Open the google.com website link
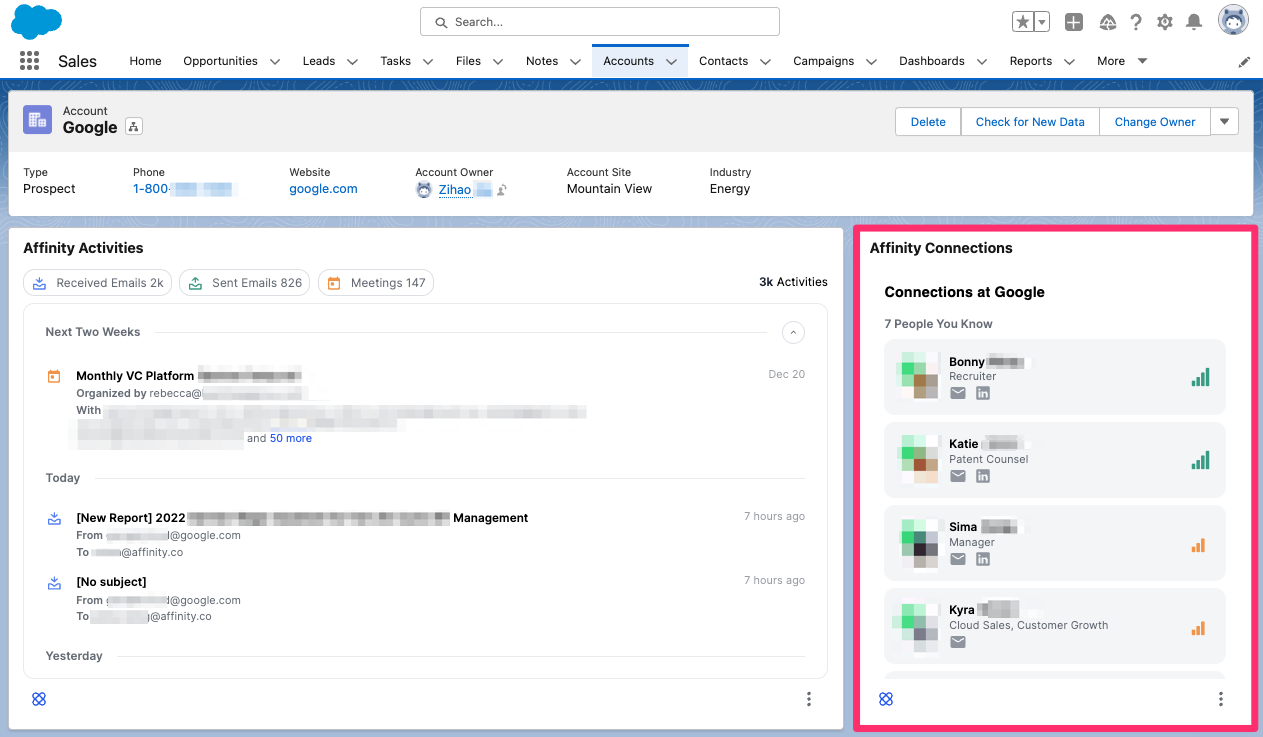The image size is (1263, 737). [x=323, y=188]
